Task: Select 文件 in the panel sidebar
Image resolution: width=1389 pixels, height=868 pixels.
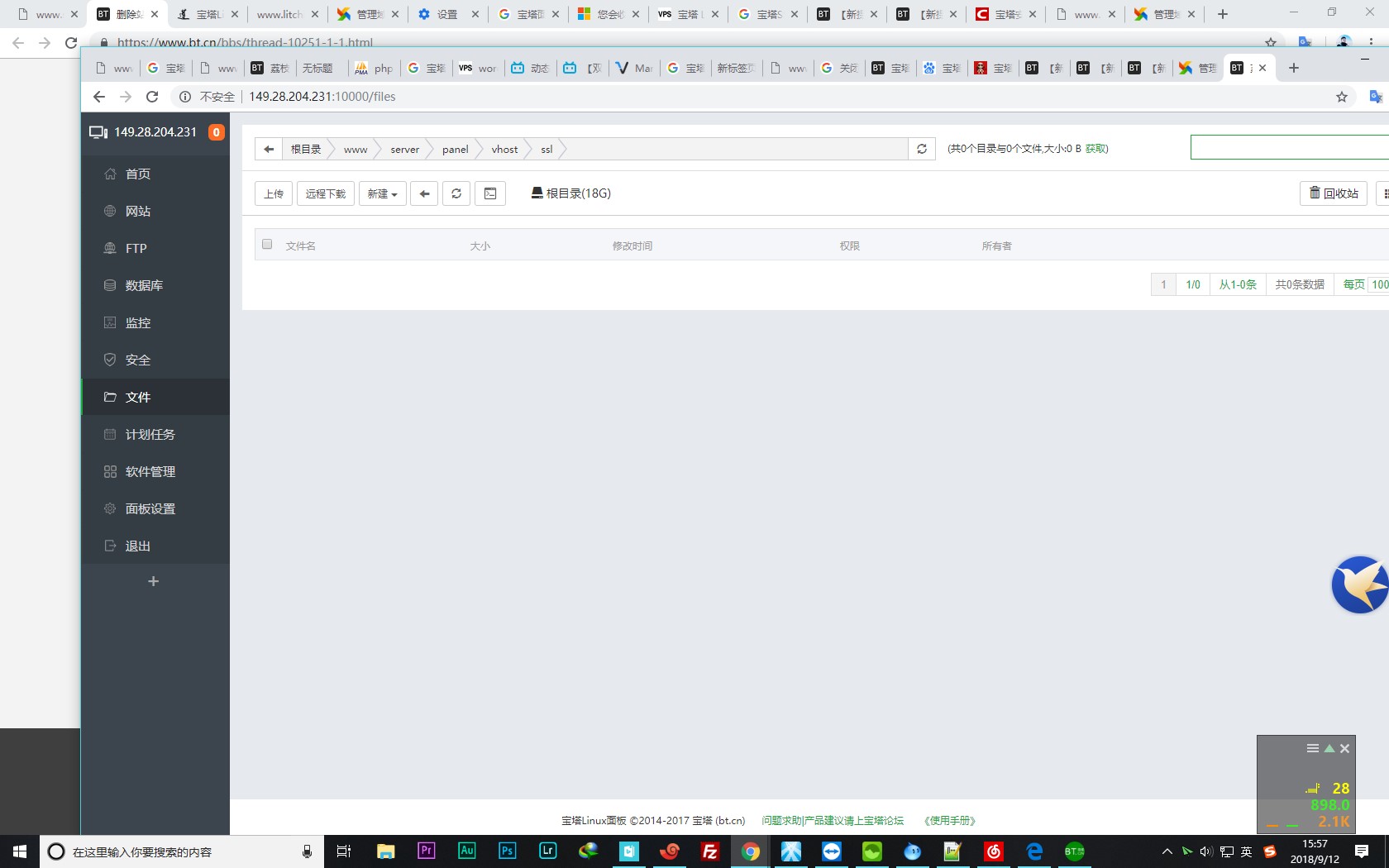Action: [155, 397]
